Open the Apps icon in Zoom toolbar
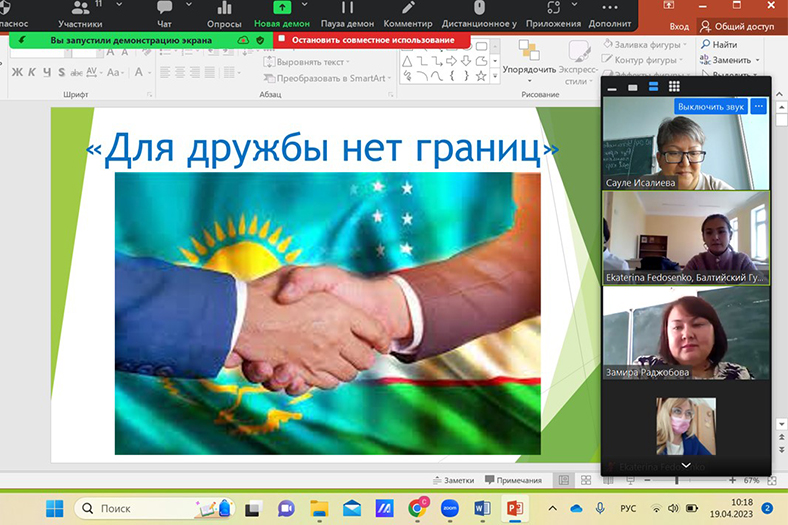The width and height of the screenshot is (788, 525). (x=553, y=15)
